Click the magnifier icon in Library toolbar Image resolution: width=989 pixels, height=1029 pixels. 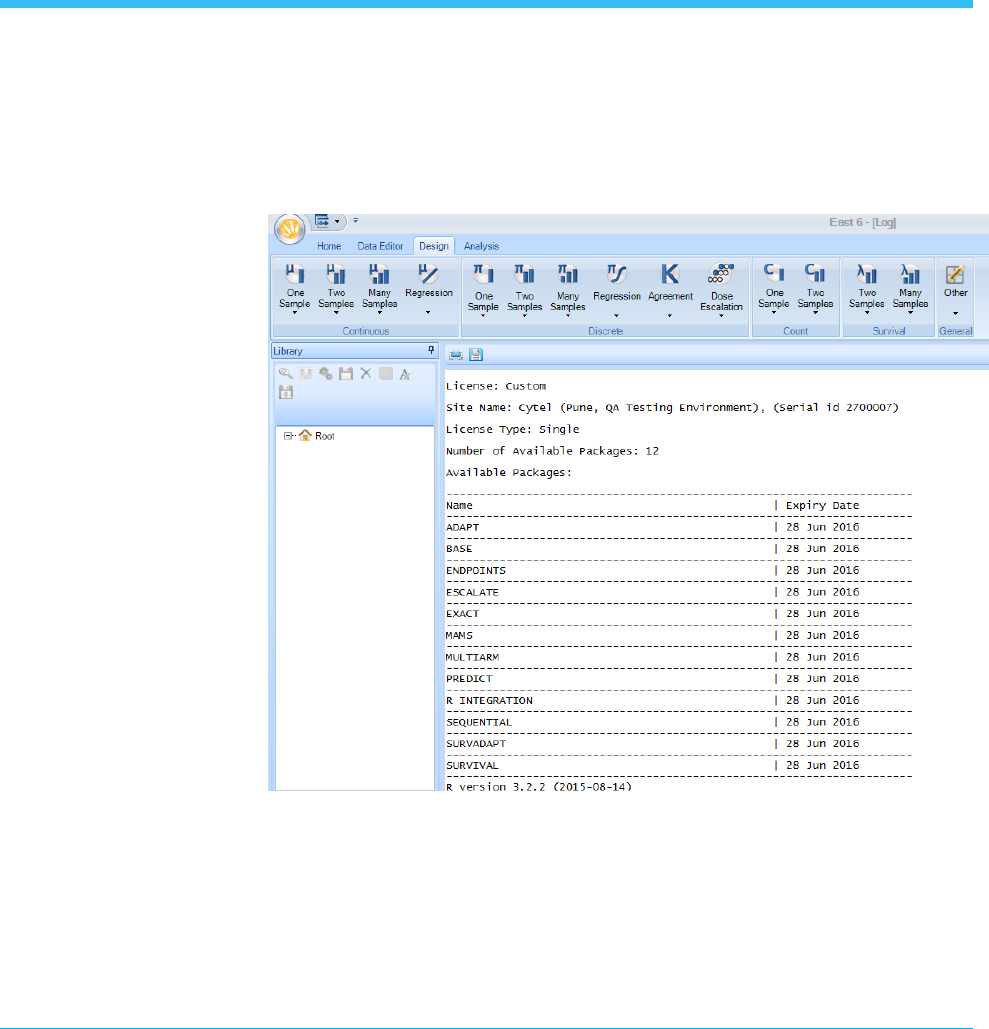pyautogui.click(x=285, y=373)
